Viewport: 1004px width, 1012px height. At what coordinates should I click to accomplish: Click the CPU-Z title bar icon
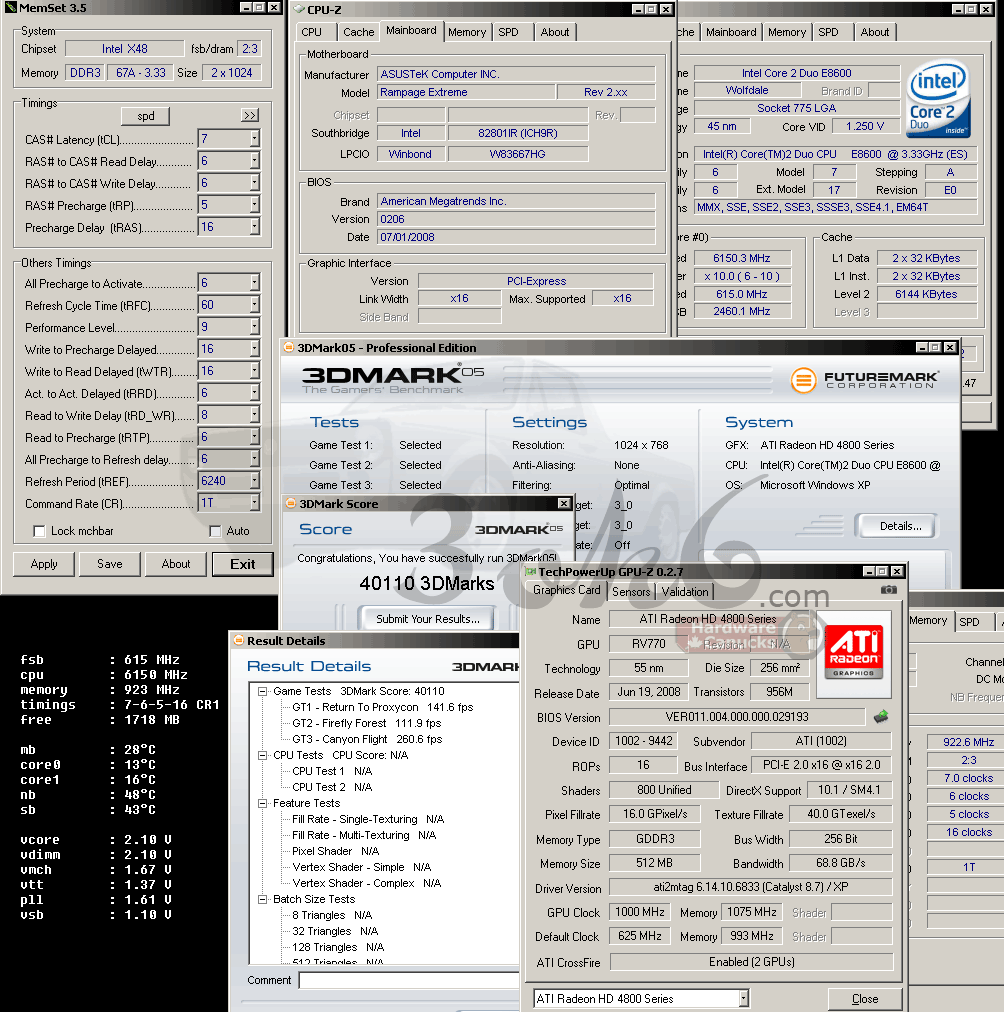click(x=299, y=9)
